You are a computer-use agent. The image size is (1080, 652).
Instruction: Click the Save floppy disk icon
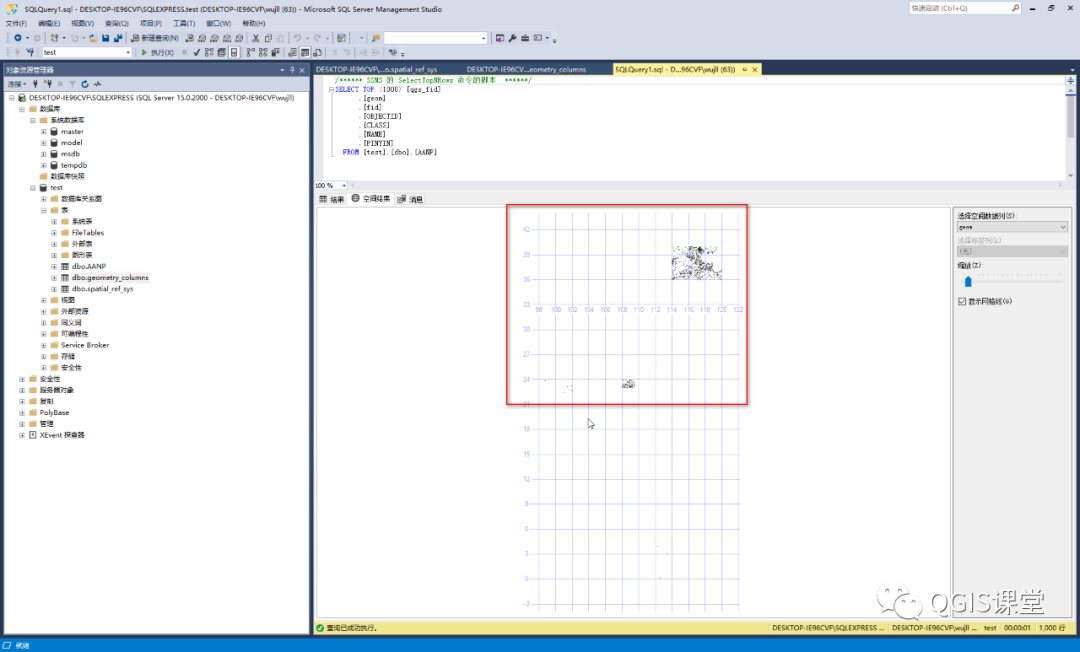click(x=105, y=38)
